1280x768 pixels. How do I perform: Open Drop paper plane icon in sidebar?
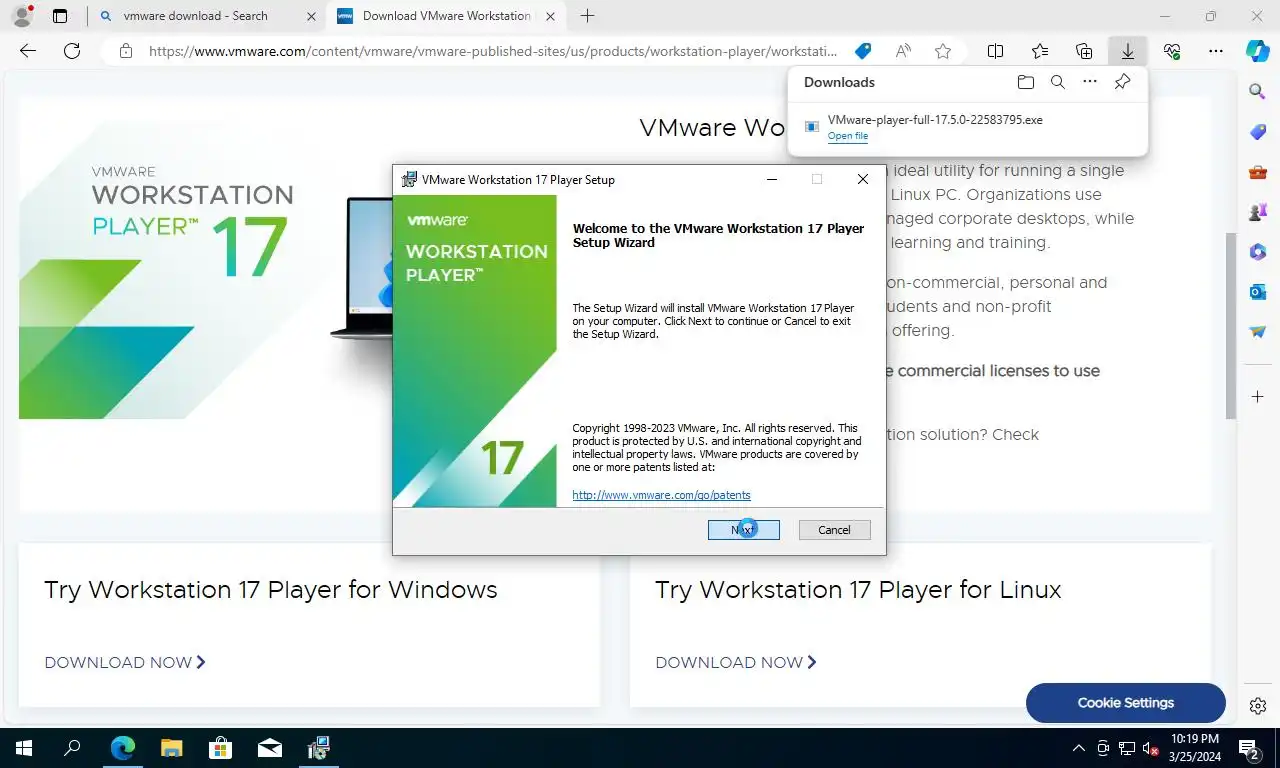(x=1258, y=332)
